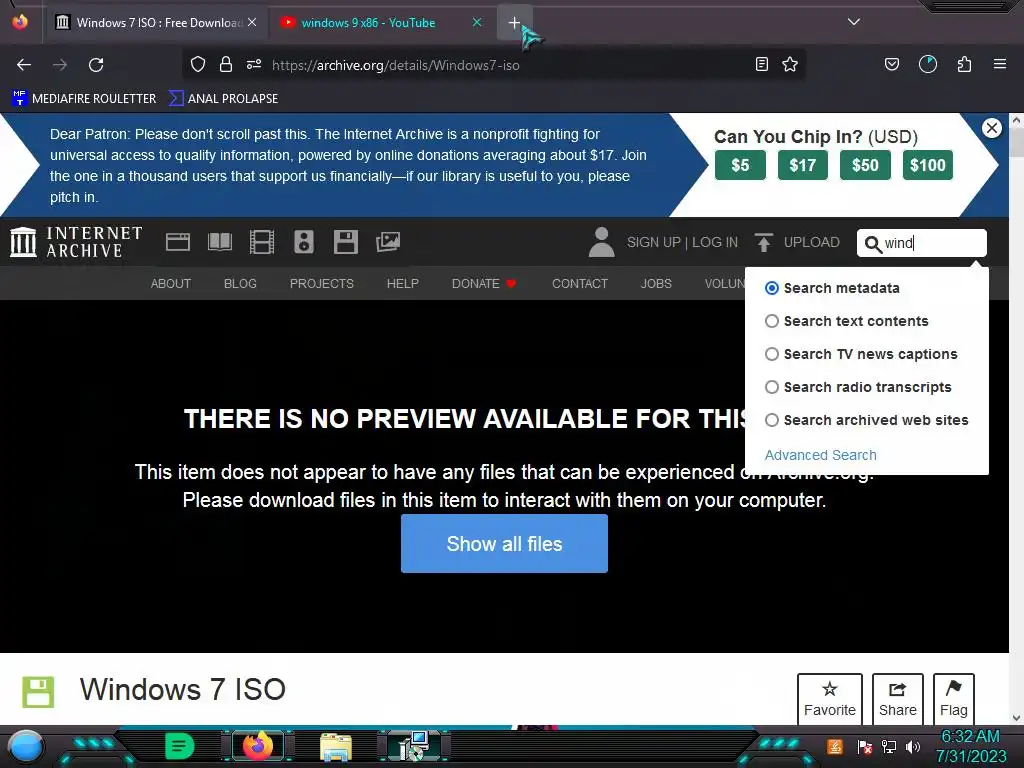Viewport: 1024px width, 768px height.
Task: Open the Windows Start orb
Action: coord(26,746)
